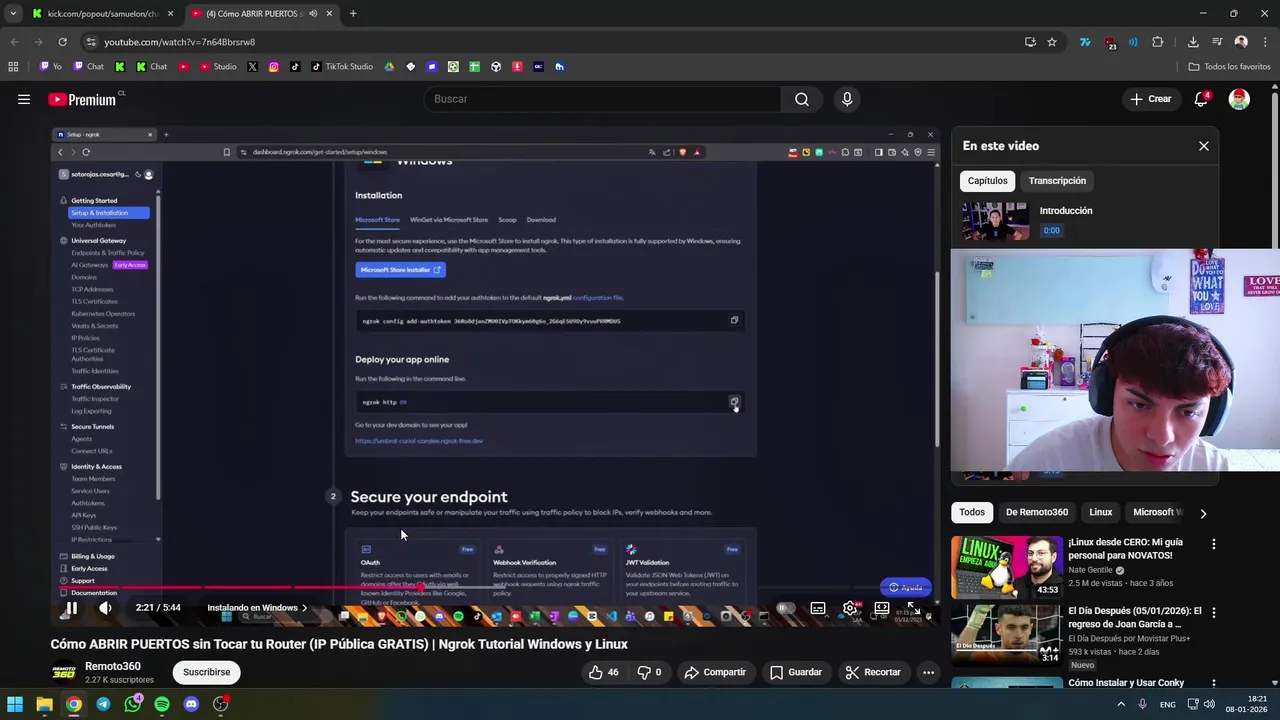Open the Chrome extensions puzzle icon

pyautogui.click(x=1158, y=42)
